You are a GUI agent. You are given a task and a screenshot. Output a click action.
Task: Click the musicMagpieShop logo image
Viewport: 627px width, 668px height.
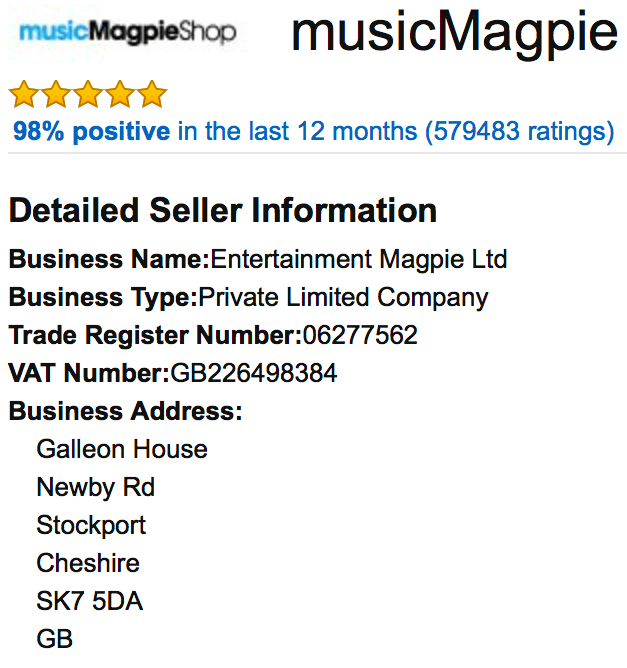[127, 32]
